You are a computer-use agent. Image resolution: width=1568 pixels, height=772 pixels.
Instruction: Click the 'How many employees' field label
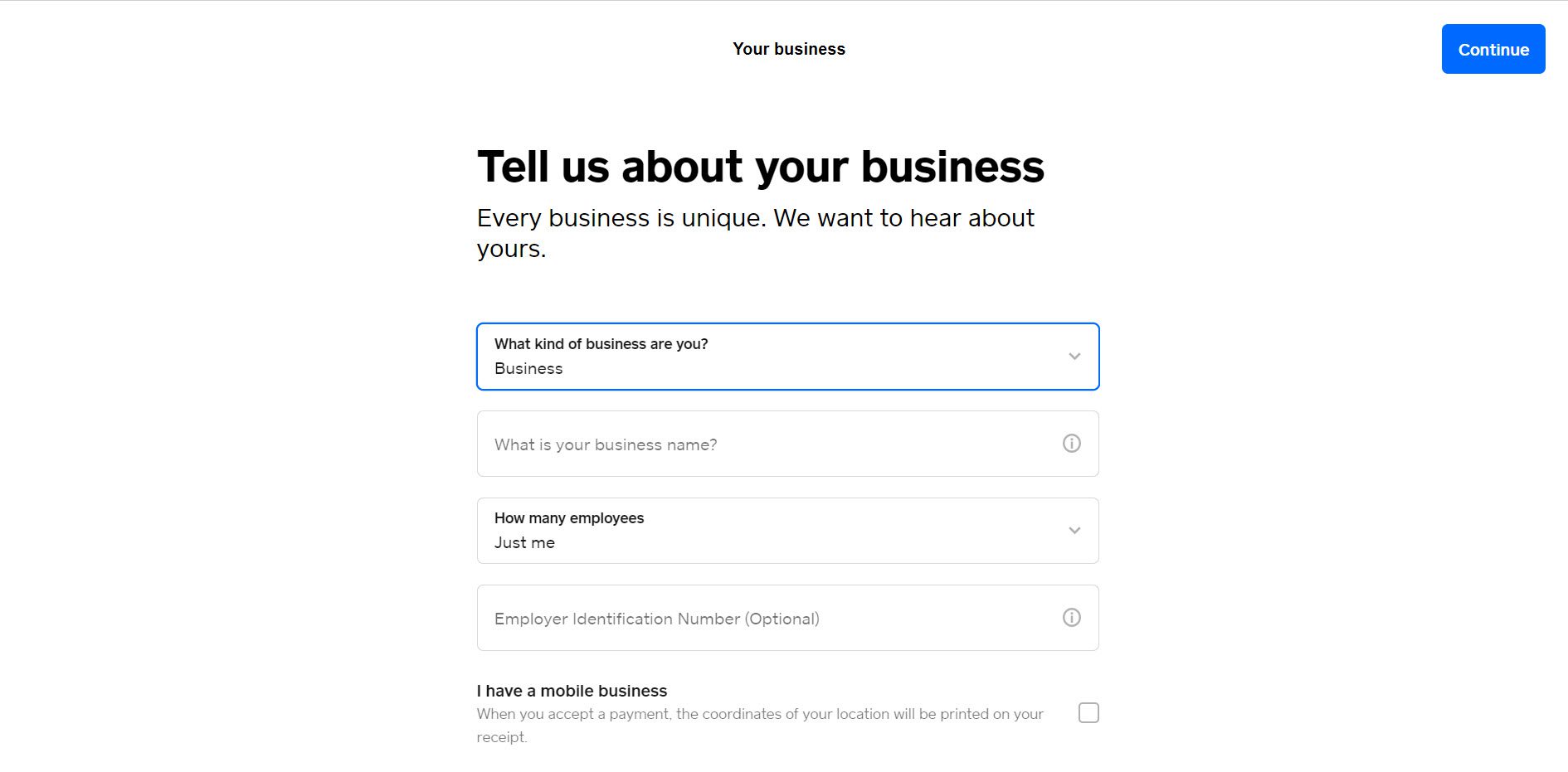click(569, 518)
